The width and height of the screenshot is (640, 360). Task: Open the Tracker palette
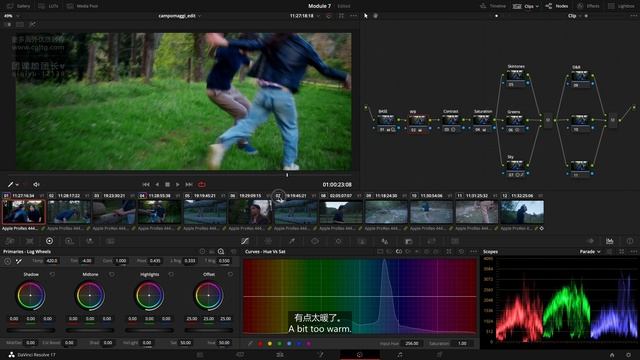click(338, 241)
